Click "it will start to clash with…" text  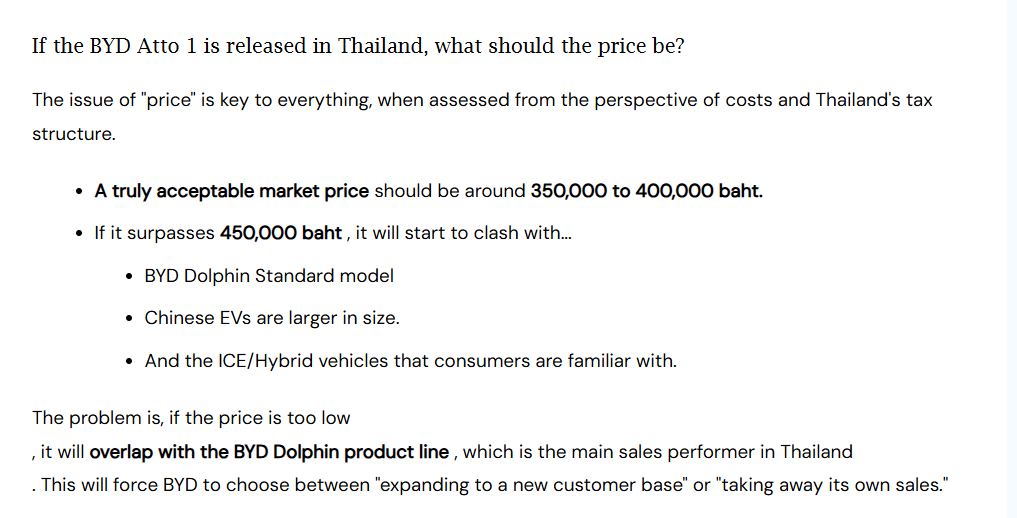463,233
